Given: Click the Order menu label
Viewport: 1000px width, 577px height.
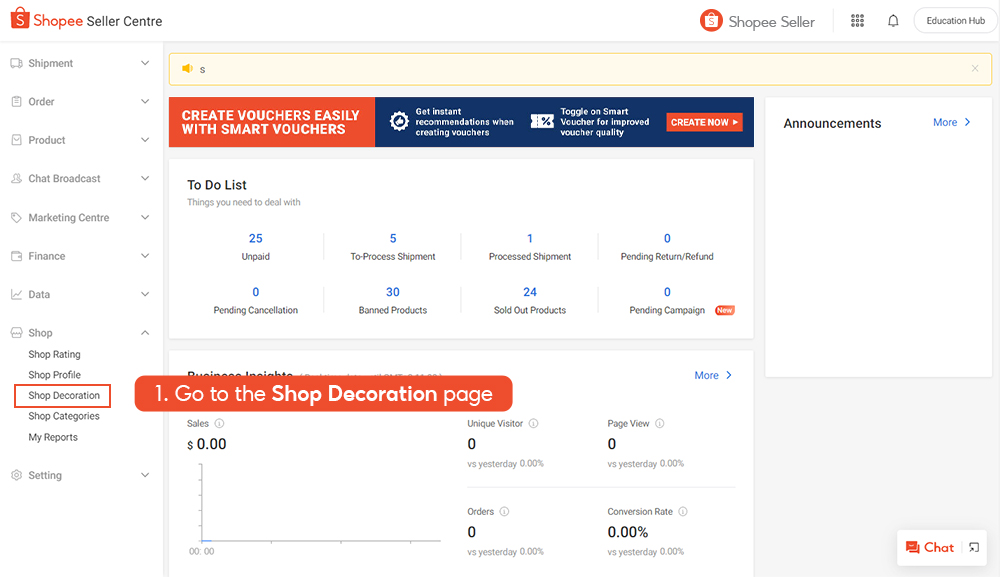Looking at the screenshot, I should point(41,101).
